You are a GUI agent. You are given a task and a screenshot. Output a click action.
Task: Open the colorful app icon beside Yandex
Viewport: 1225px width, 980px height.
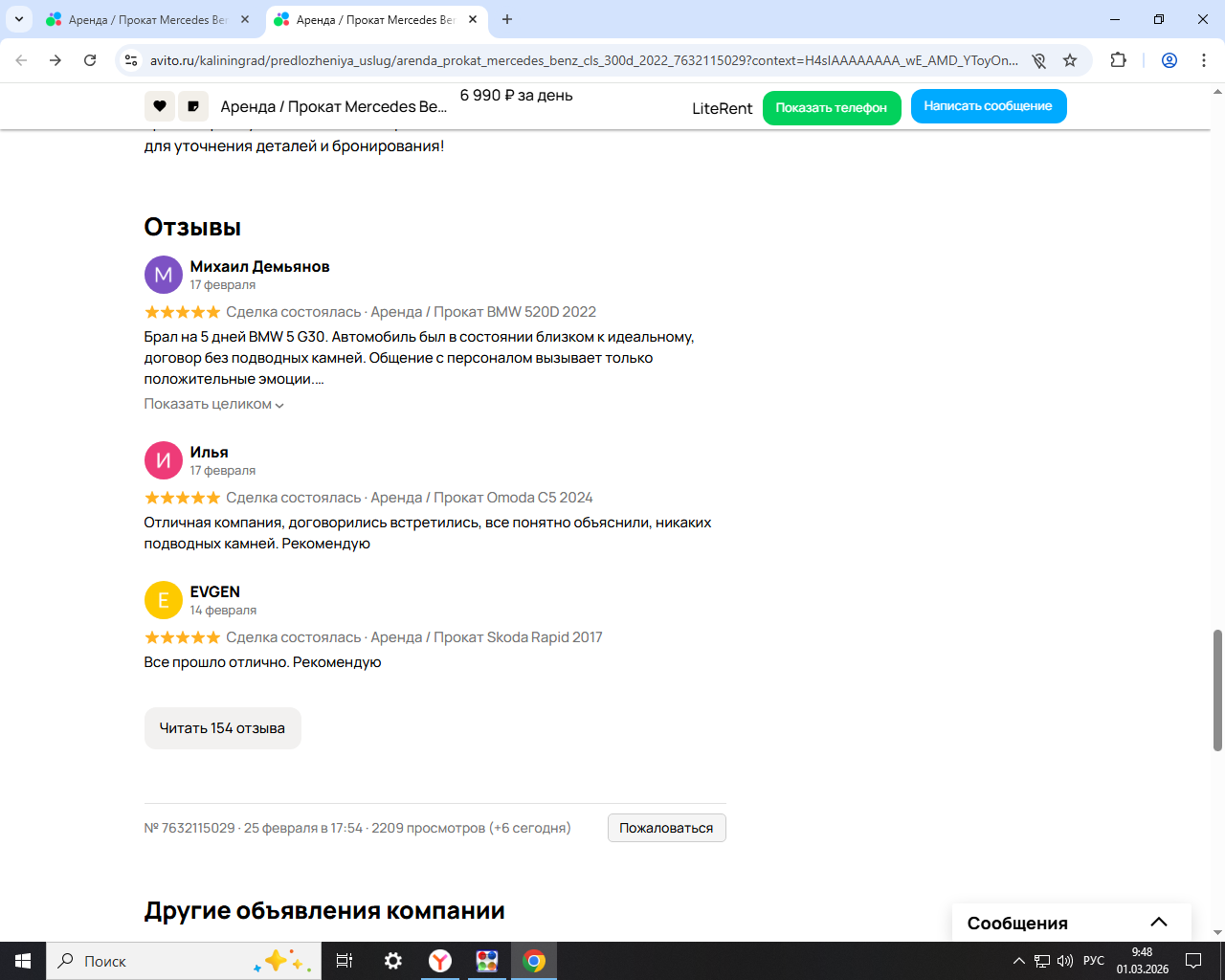point(487,961)
